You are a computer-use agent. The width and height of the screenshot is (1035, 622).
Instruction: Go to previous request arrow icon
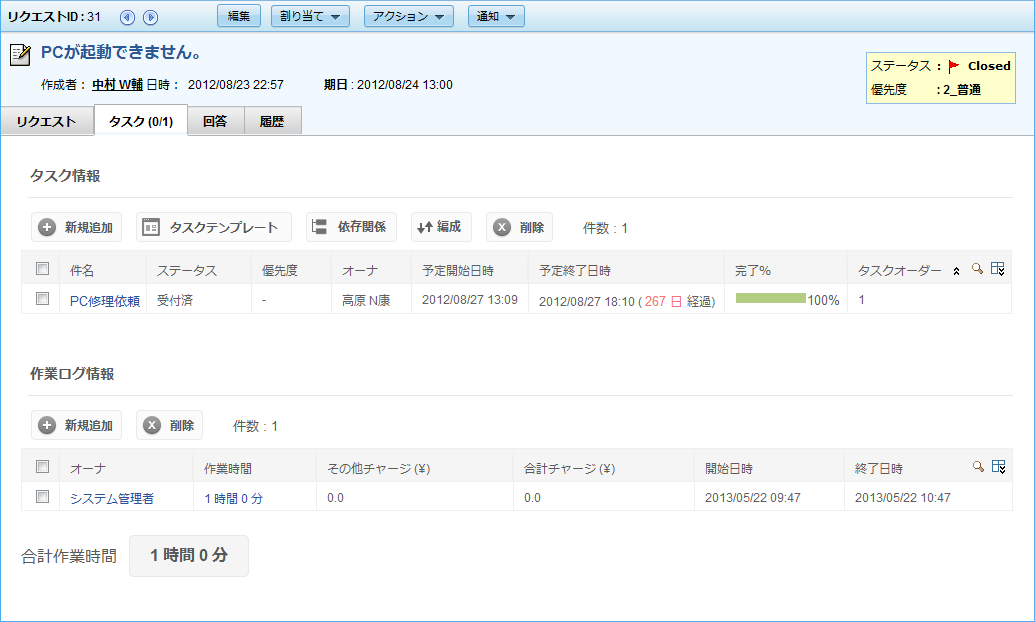click(x=127, y=17)
